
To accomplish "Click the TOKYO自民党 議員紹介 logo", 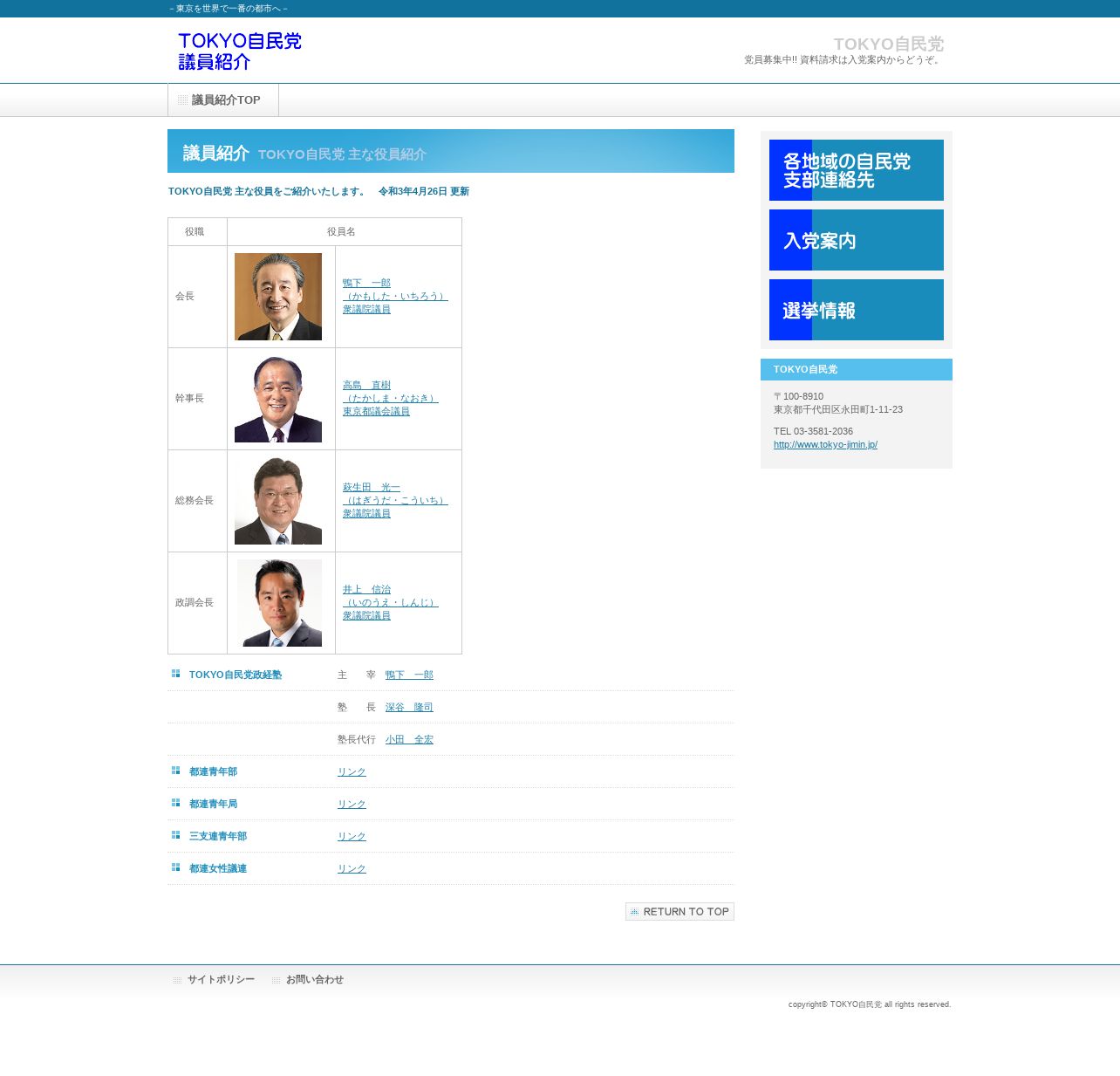I will tap(240, 51).
